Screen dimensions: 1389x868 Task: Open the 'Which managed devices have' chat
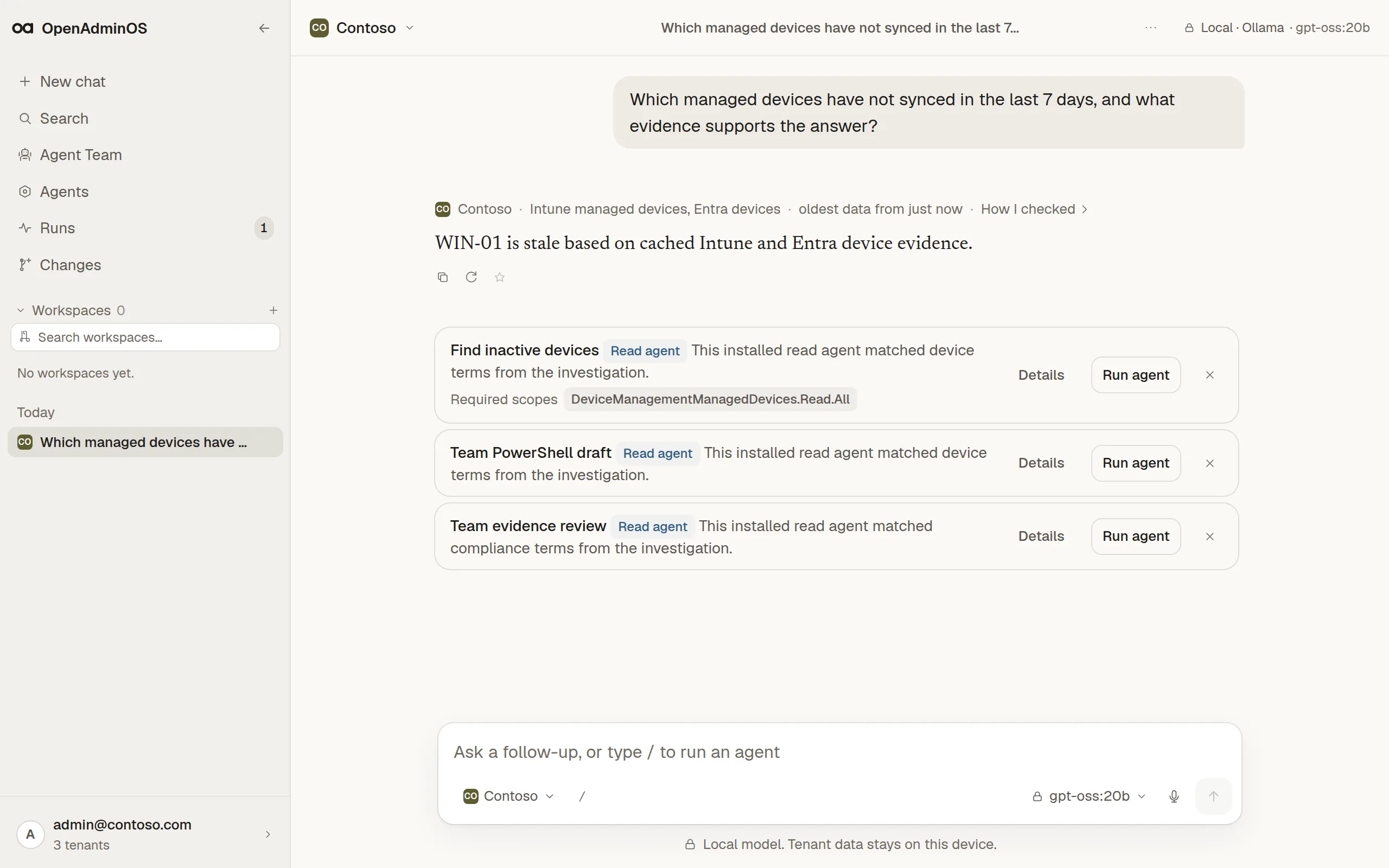145,442
